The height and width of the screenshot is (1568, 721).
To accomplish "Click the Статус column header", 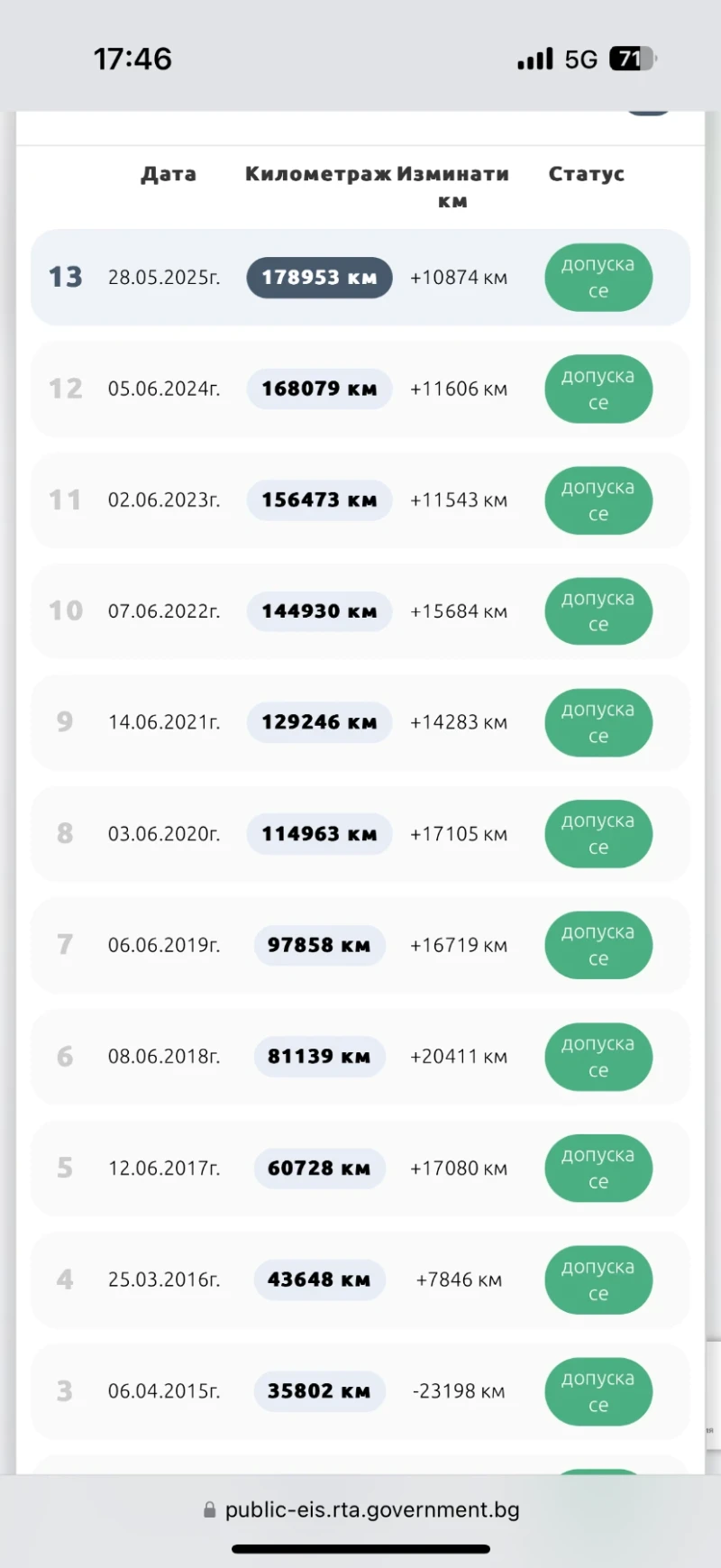I will 587,174.
